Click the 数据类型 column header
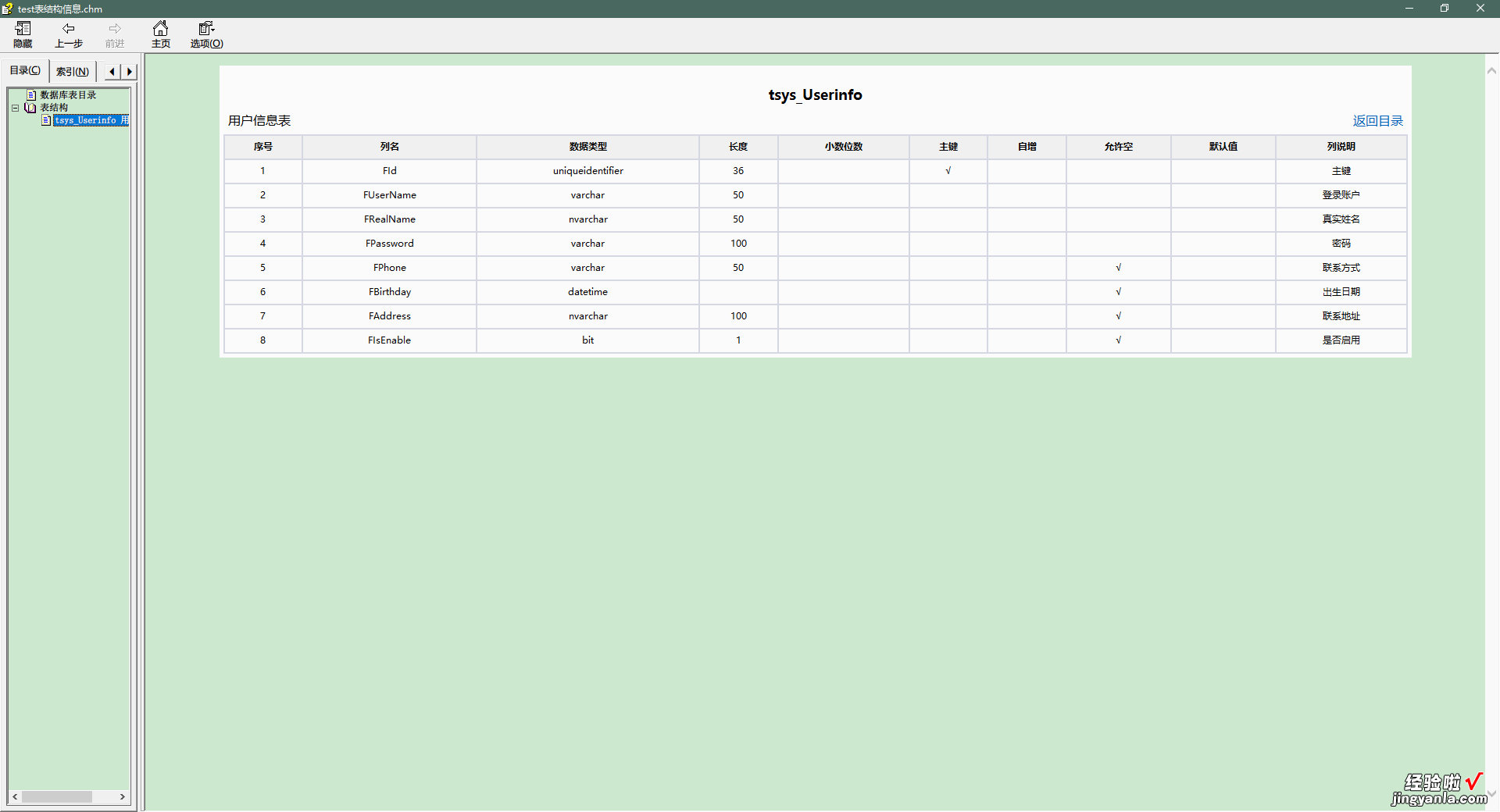This screenshot has width=1500, height=812. [588, 147]
